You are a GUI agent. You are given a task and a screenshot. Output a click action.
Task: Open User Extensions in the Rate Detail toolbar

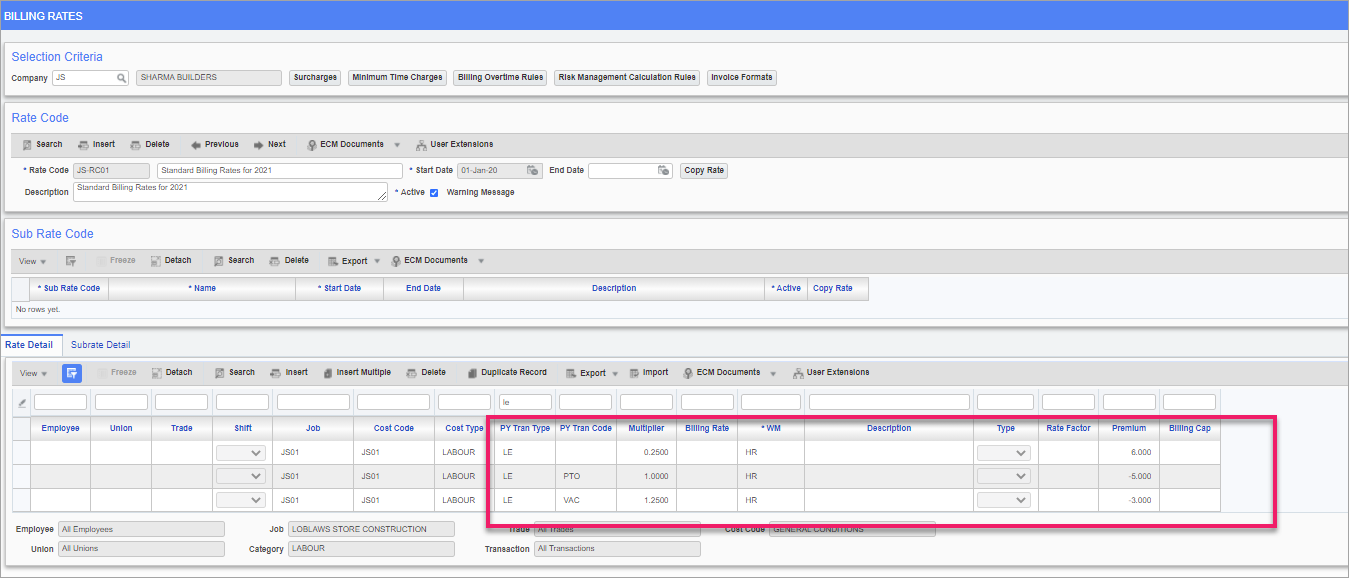click(x=831, y=372)
